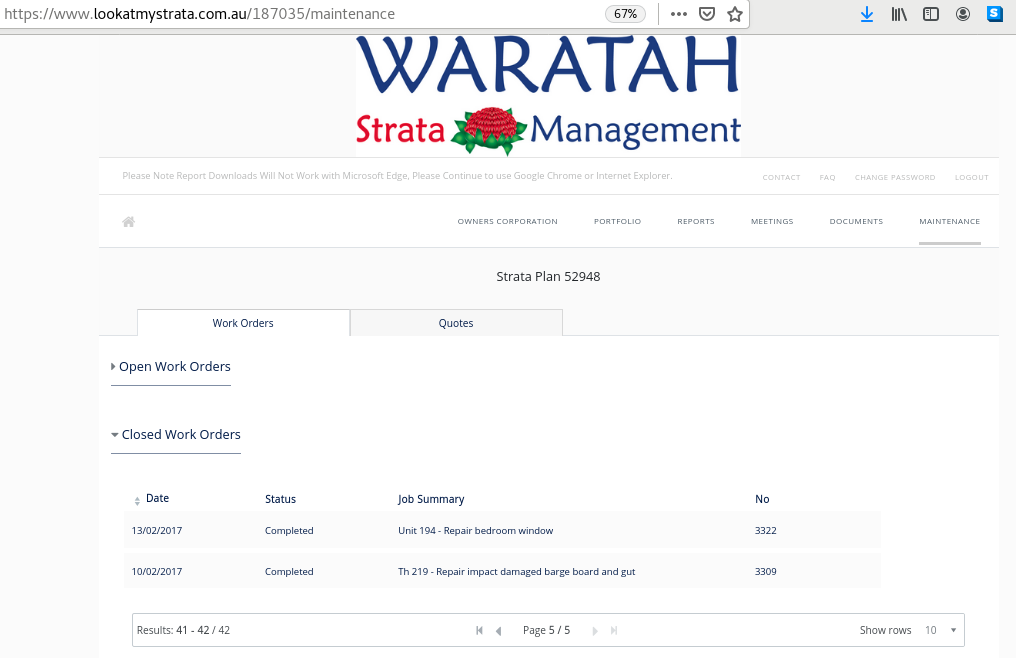Image resolution: width=1016 pixels, height=658 pixels.
Task: Click the FAQ link
Action: pyautogui.click(x=827, y=177)
